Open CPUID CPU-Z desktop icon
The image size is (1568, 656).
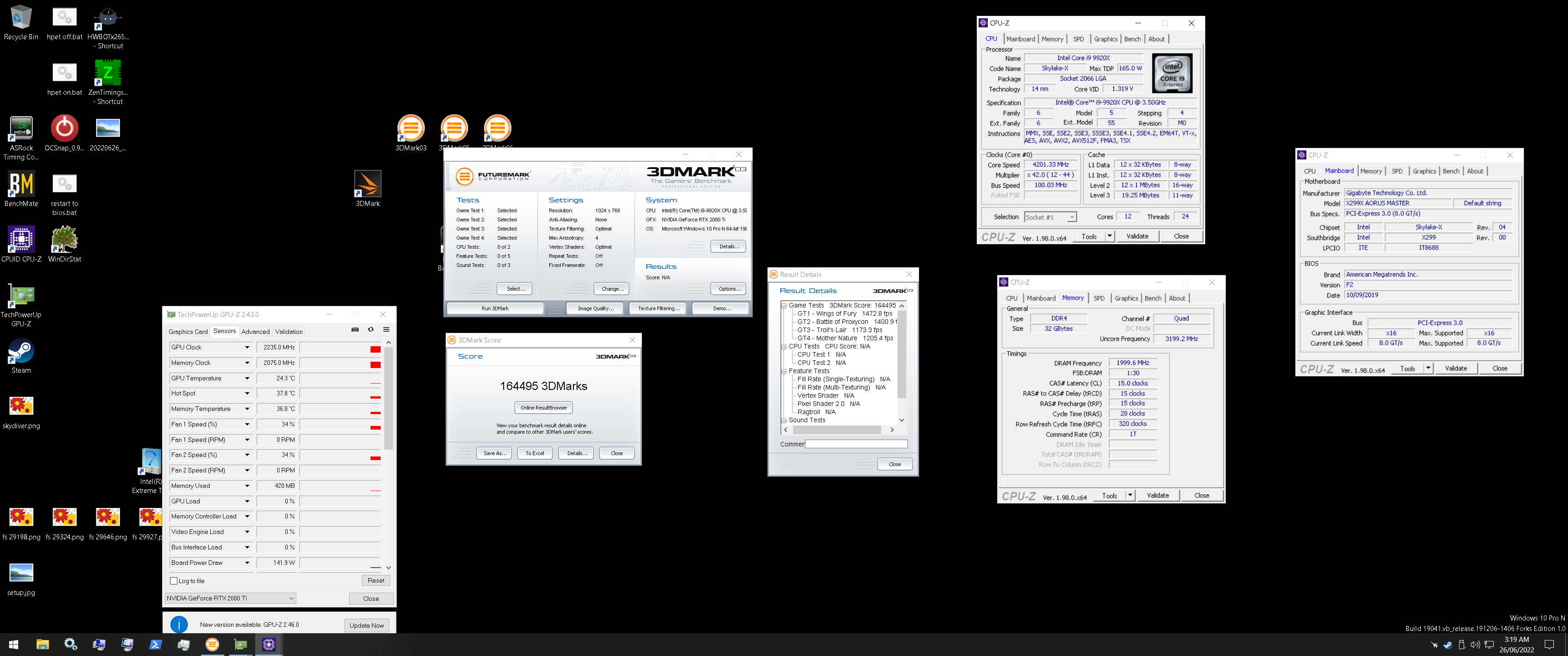pos(21,244)
